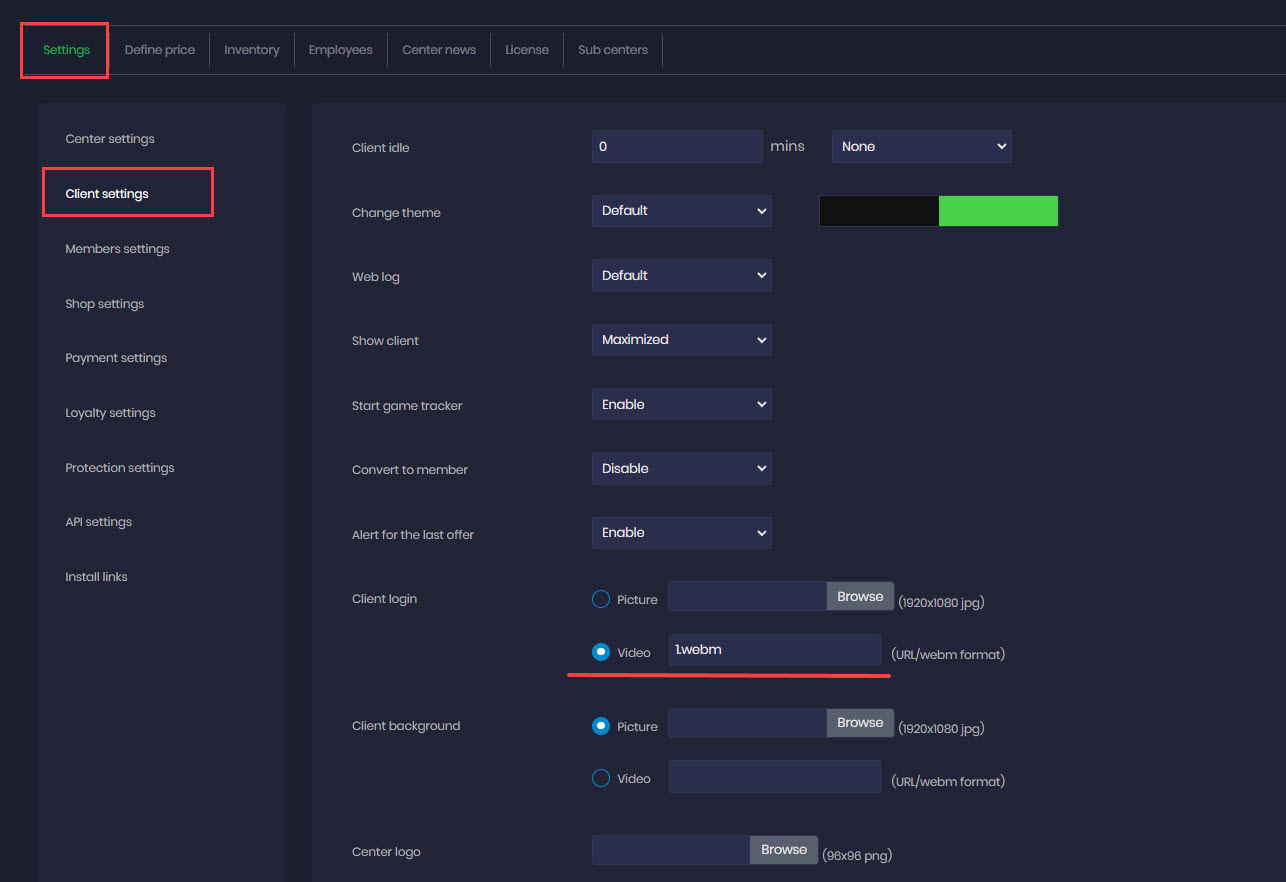1286x882 pixels.
Task: Click the green theme color swatch
Action: pyautogui.click(x=998, y=211)
